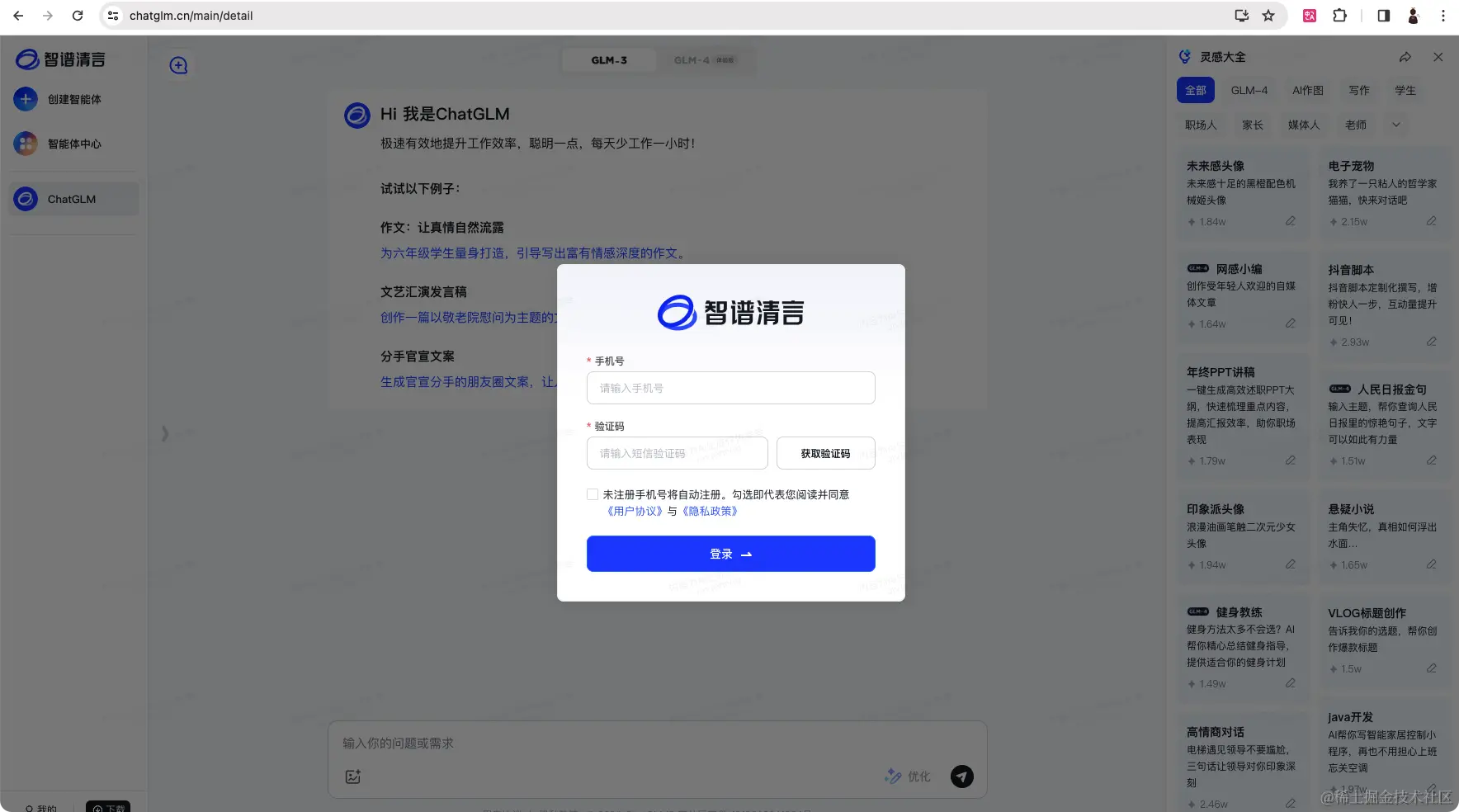Viewport: 1459px width, 812px height.
Task: Click edit icon on 人民日报金句 card
Action: click(1432, 460)
